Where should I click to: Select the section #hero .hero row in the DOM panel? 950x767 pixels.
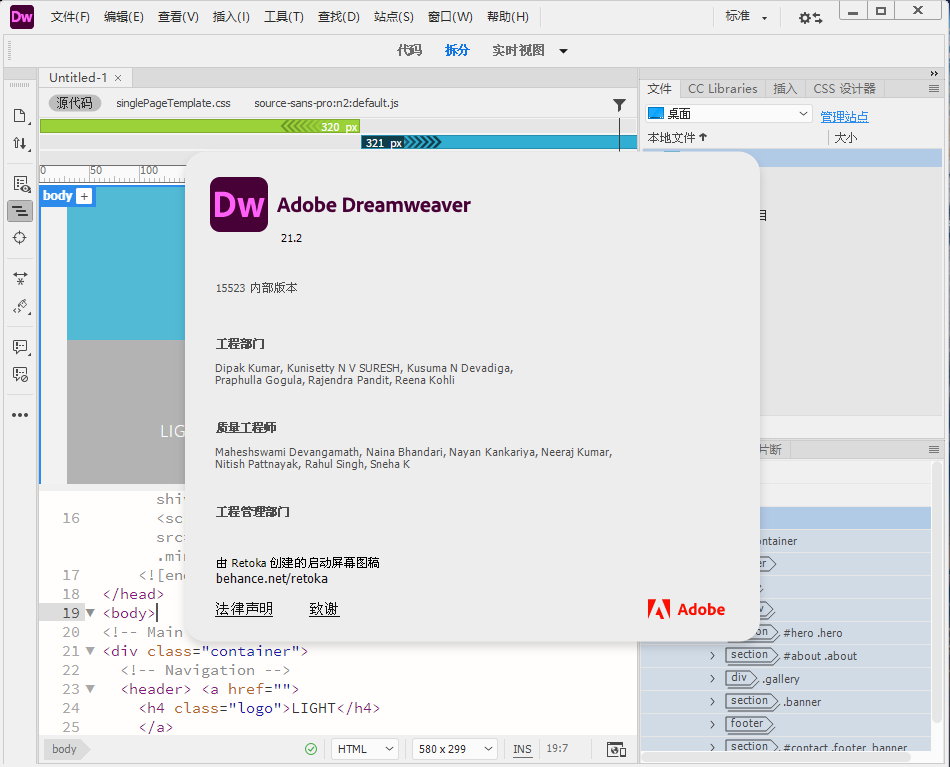[x=785, y=633]
